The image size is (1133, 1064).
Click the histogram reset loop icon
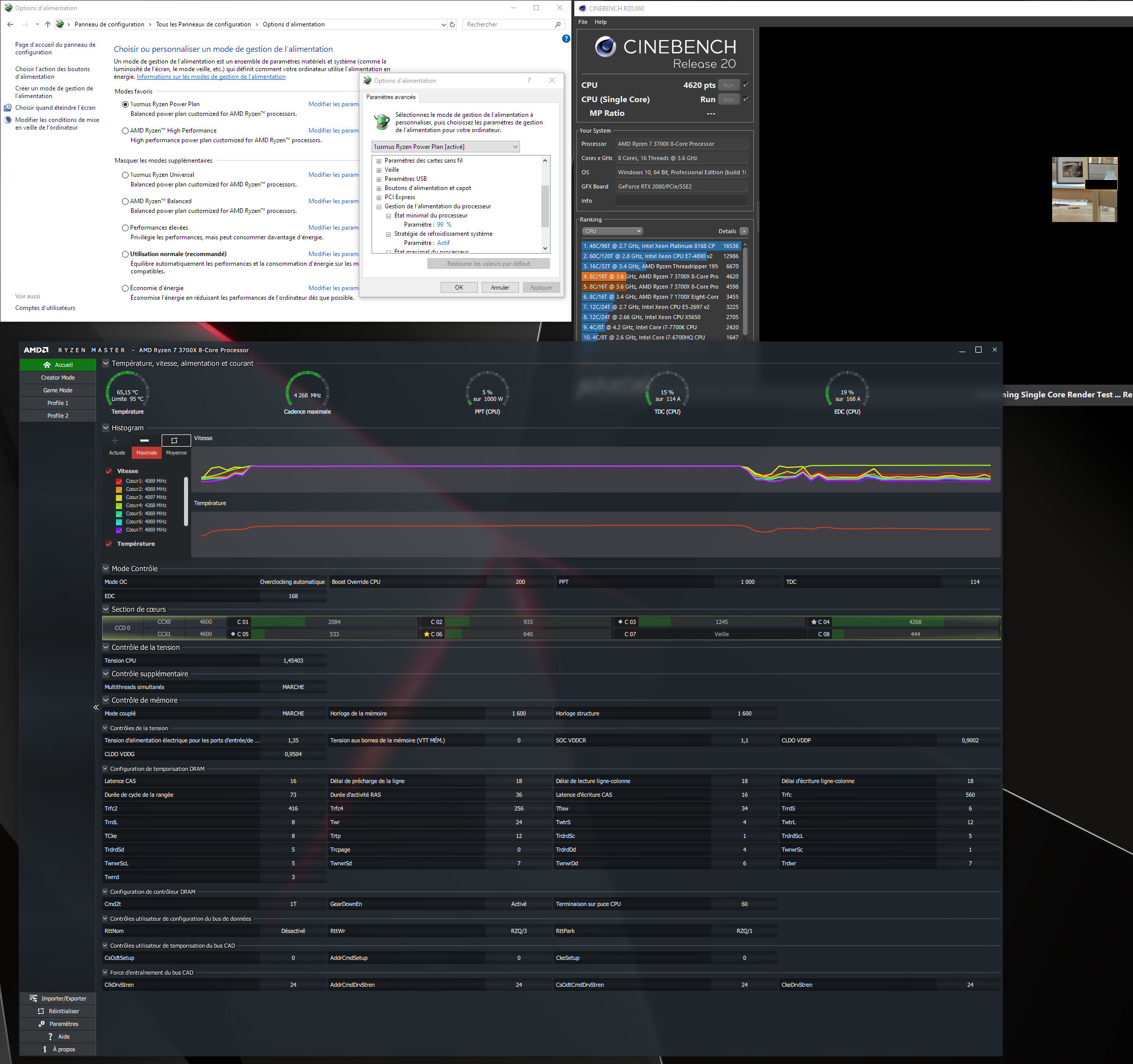click(x=174, y=441)
